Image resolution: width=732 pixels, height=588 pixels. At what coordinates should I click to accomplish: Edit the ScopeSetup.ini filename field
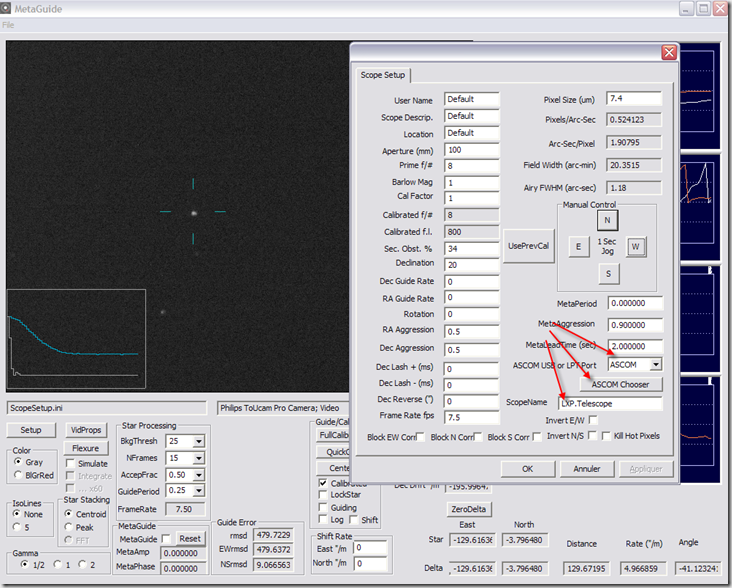(106, 408)
